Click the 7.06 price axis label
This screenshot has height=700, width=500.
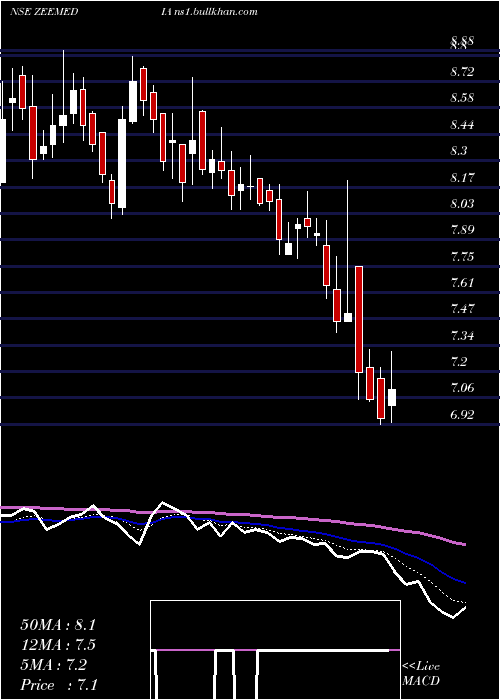pos(462,388)
